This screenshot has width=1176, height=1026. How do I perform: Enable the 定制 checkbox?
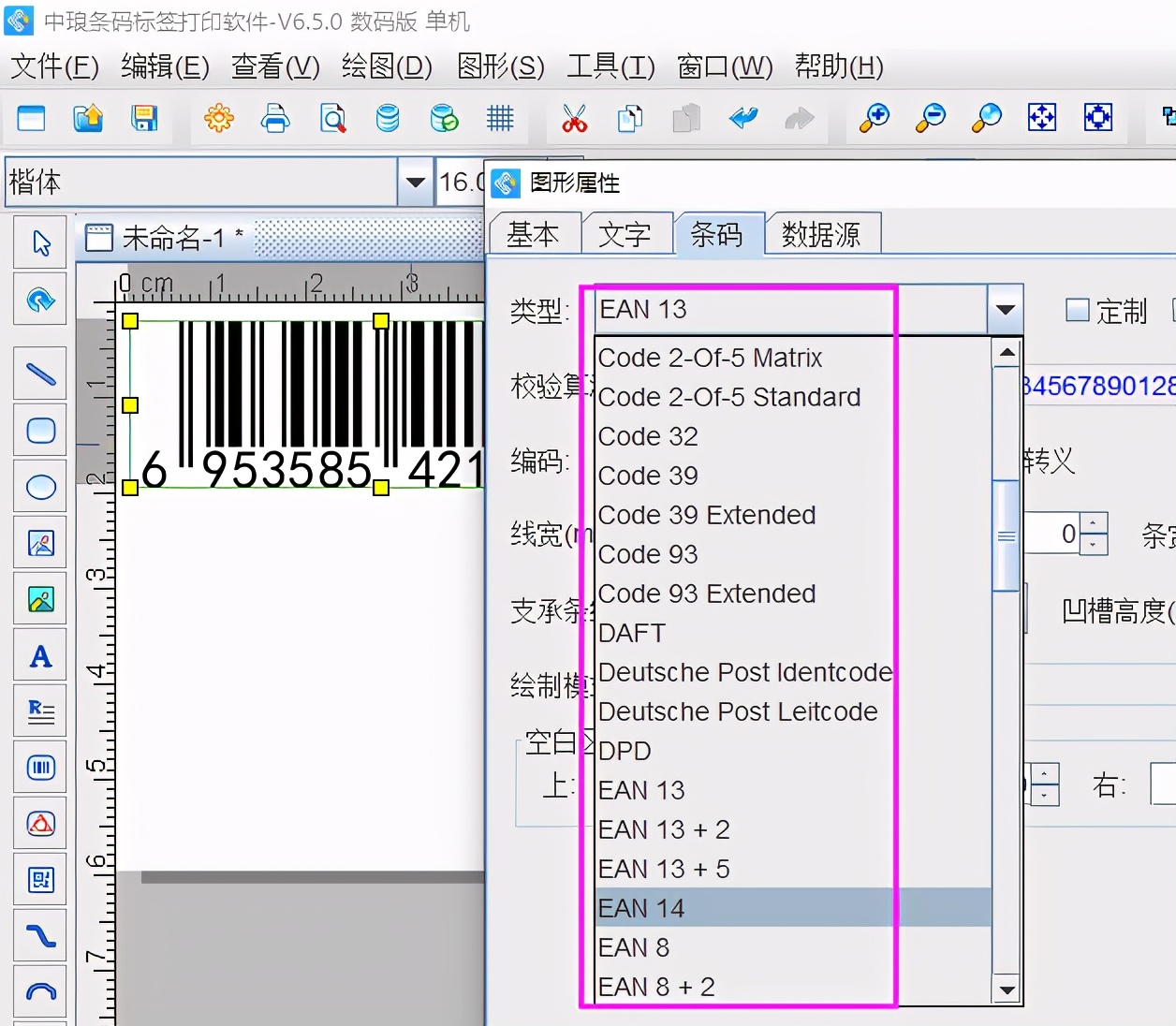pyautogui.click(x=1078, y=310)
